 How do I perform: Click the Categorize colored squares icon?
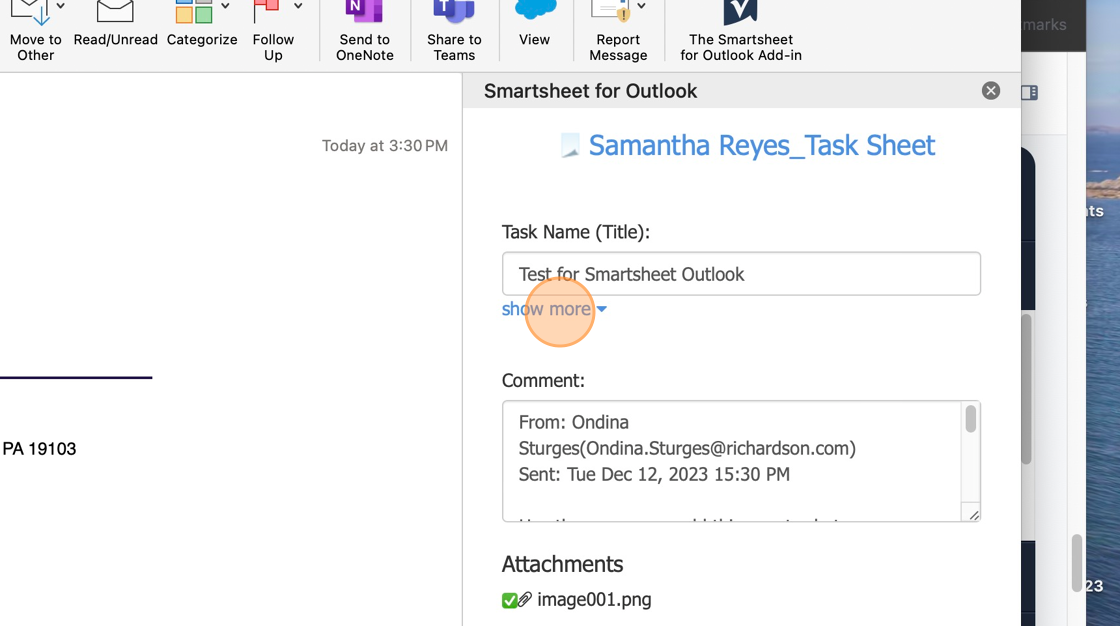(194, 11)
